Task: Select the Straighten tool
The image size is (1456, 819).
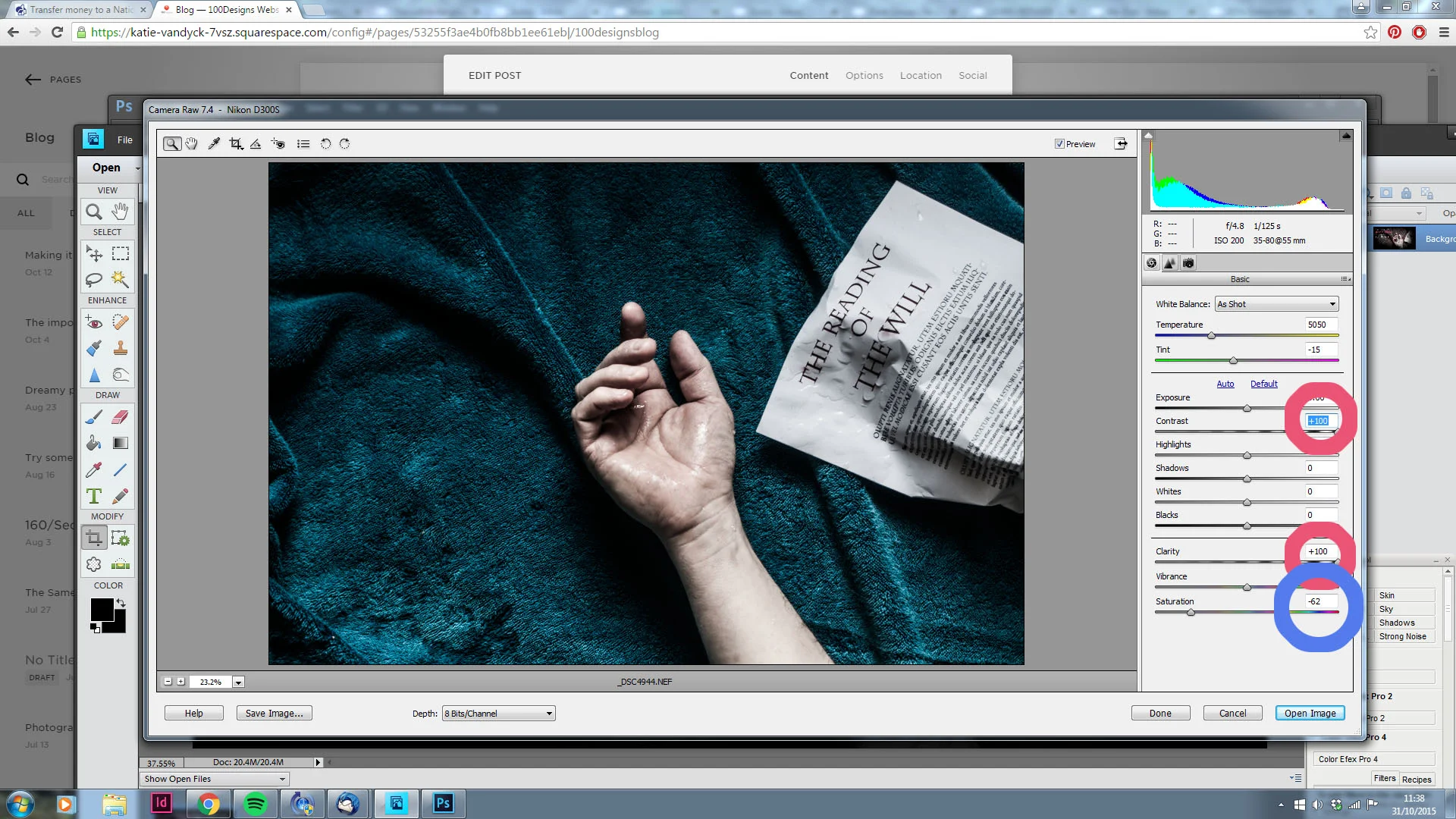Action: click(x=256, y=143)
